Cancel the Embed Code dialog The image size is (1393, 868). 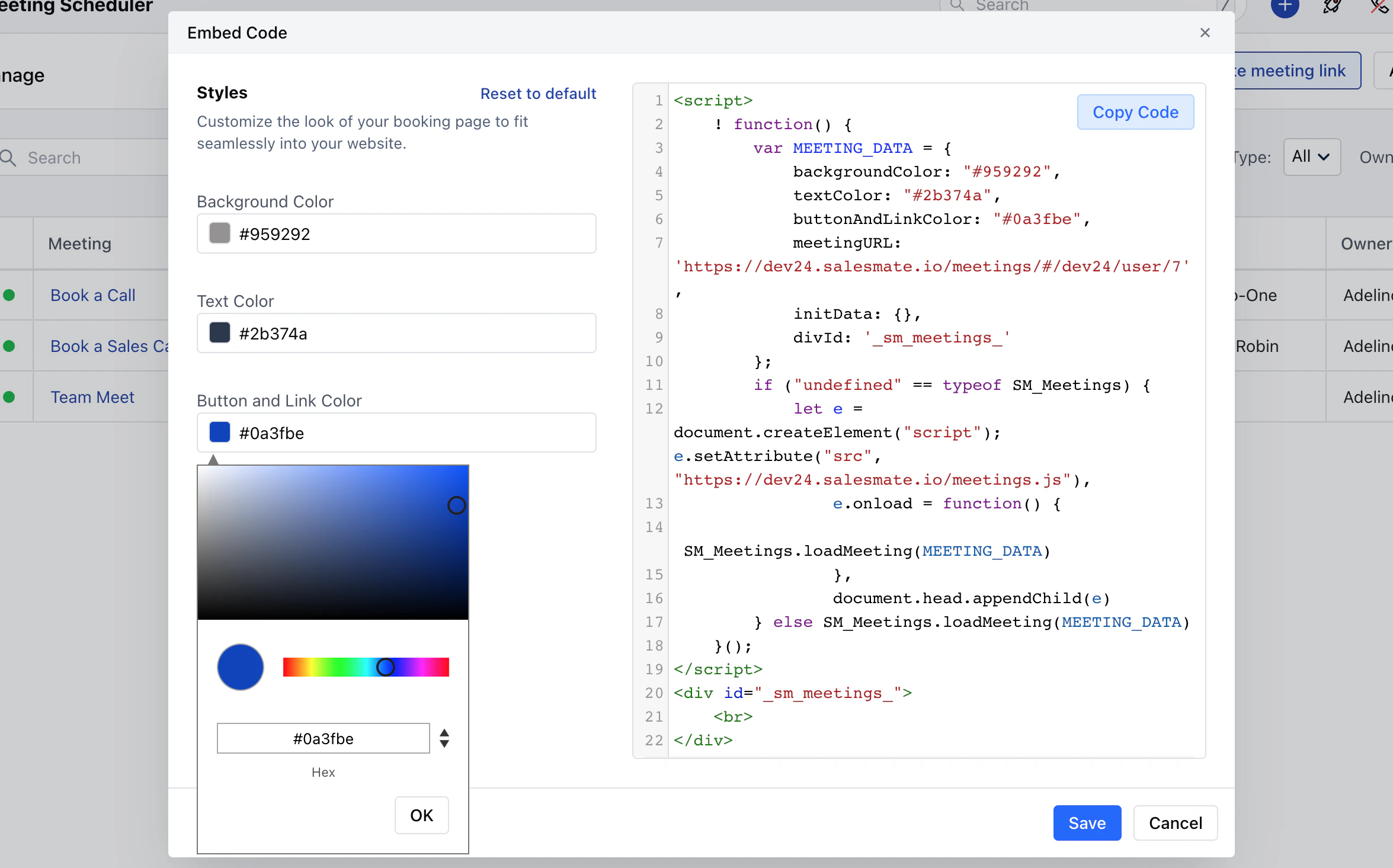click(1176, 822)
